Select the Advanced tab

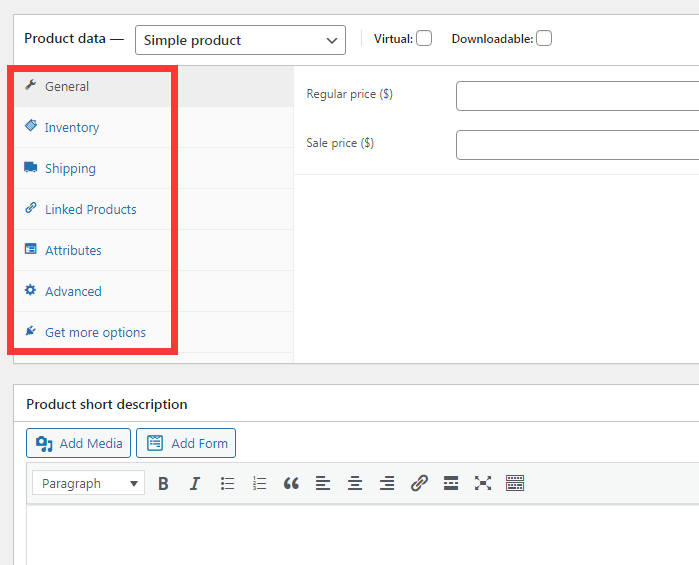click(x=154, y=291)
